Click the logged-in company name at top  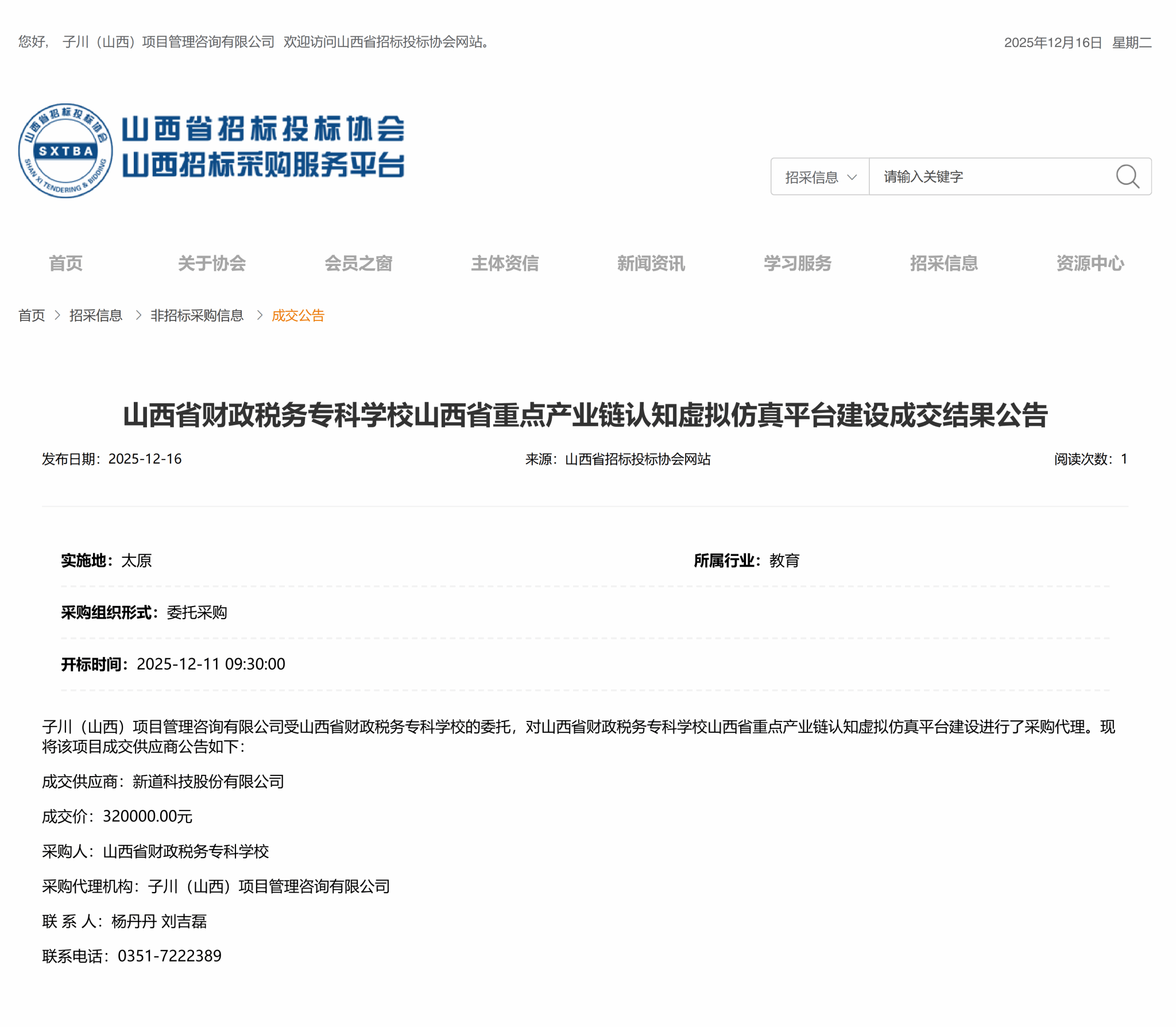pyautogui.click(x=168, y=42)
